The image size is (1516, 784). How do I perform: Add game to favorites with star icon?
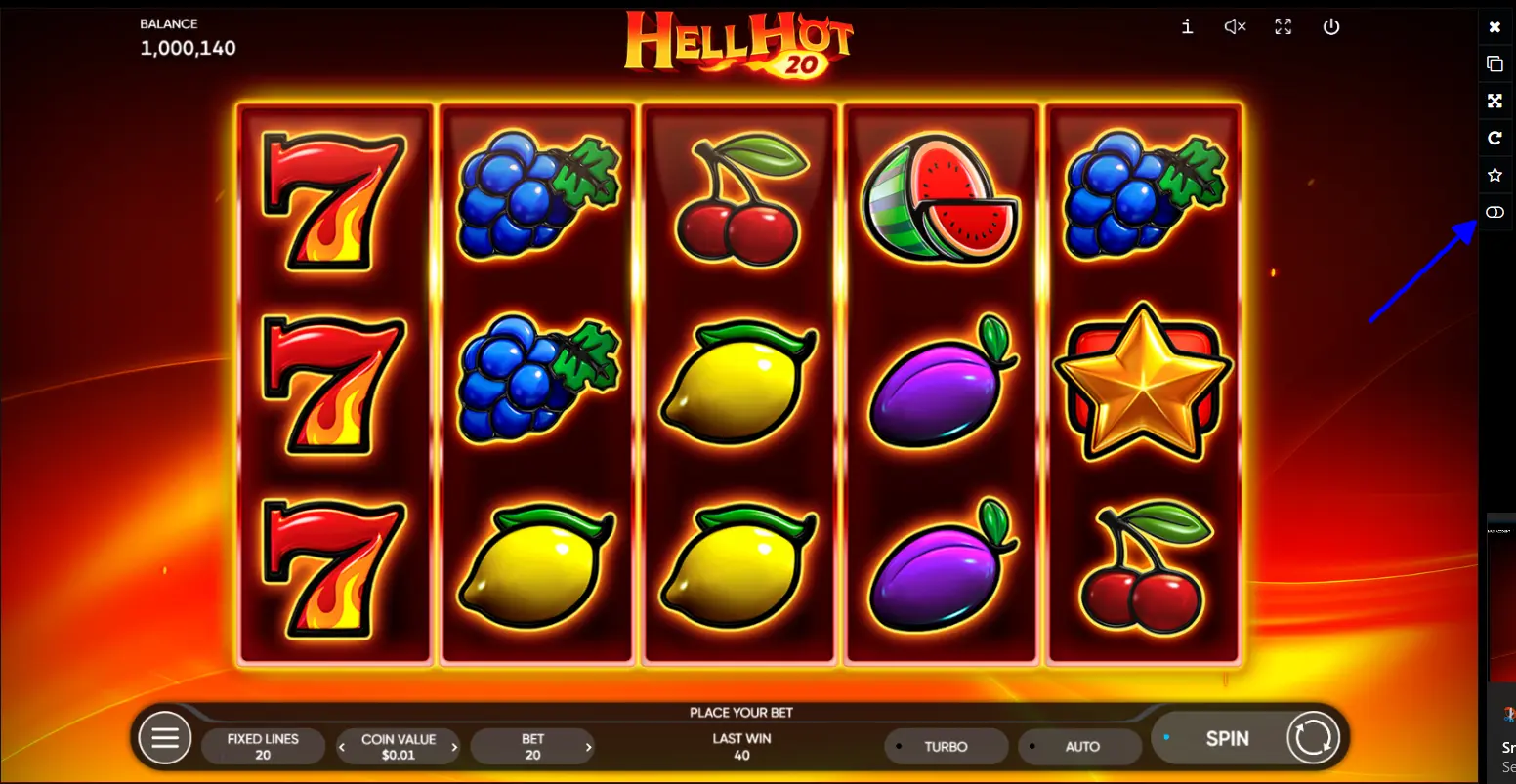pyautogui.click(x=1495, y=175)
